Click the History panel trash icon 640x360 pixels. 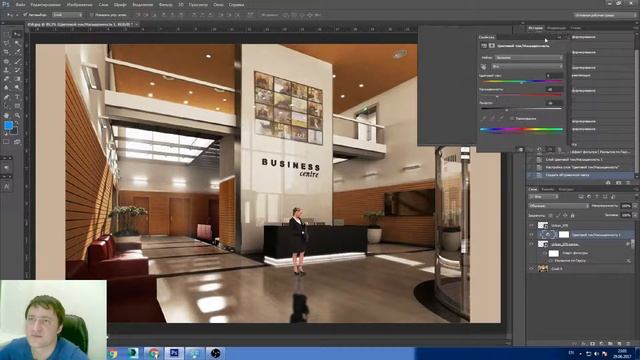tap(629, 182)
